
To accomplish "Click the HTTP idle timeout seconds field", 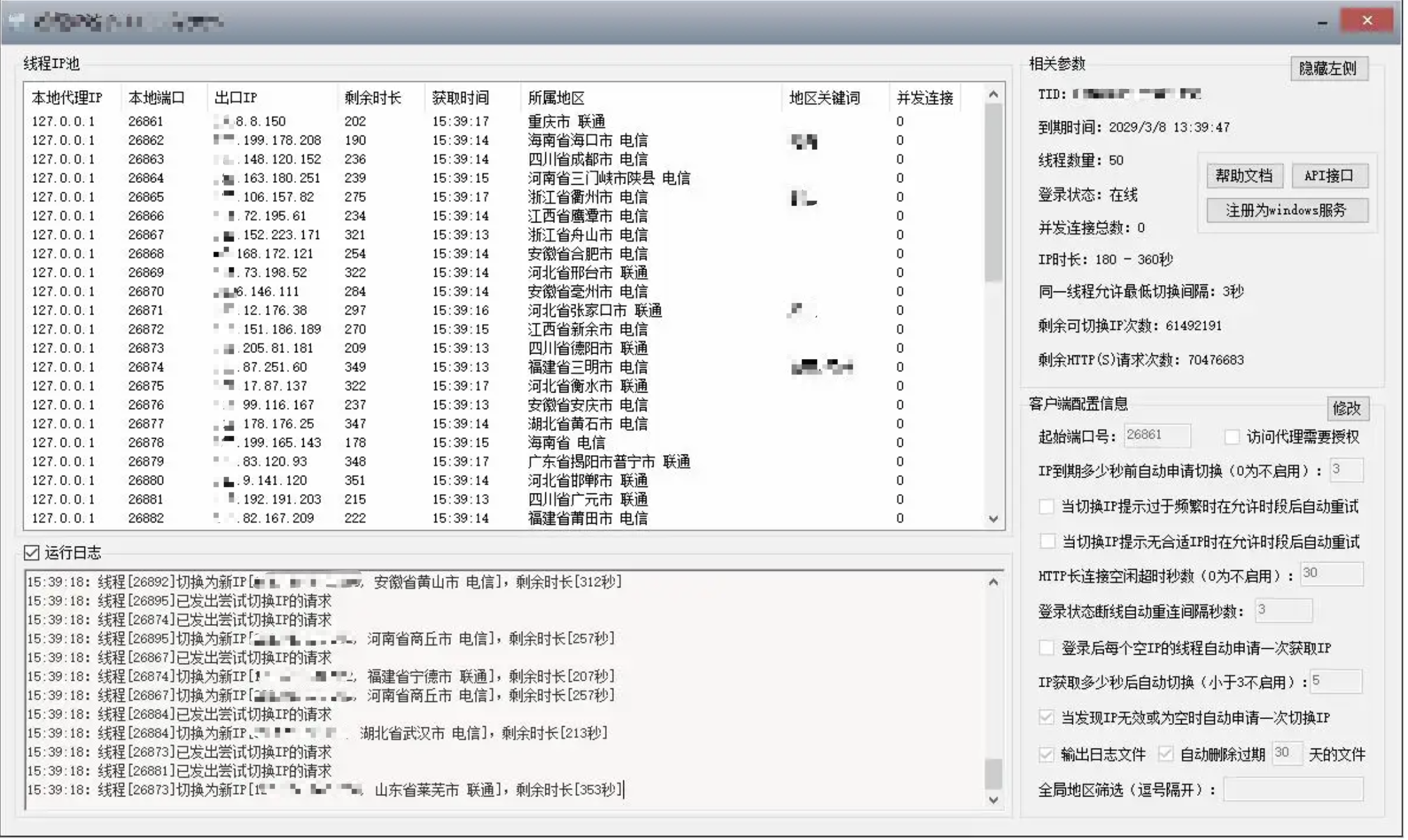I will point(1331,575).
